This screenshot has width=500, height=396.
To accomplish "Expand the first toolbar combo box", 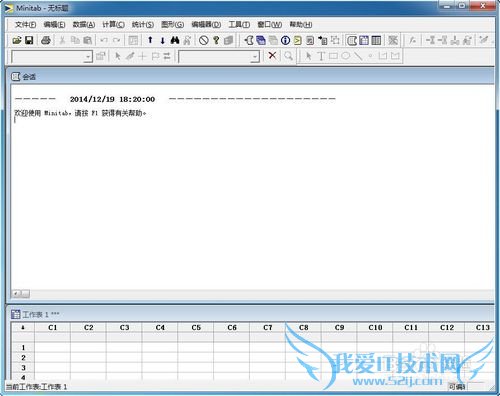I will click(x=88, y=57).
